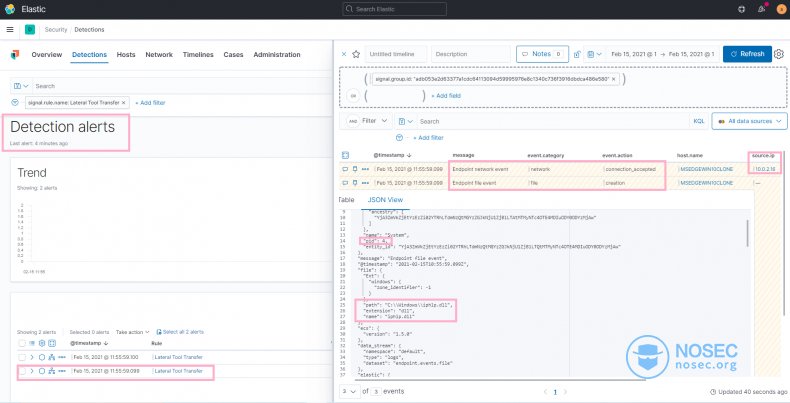The width and height of the screenshot is (790, 403).
Task: Toggle the timeline lock date icon
Action: pyautogui.click(x=577, y=54)
